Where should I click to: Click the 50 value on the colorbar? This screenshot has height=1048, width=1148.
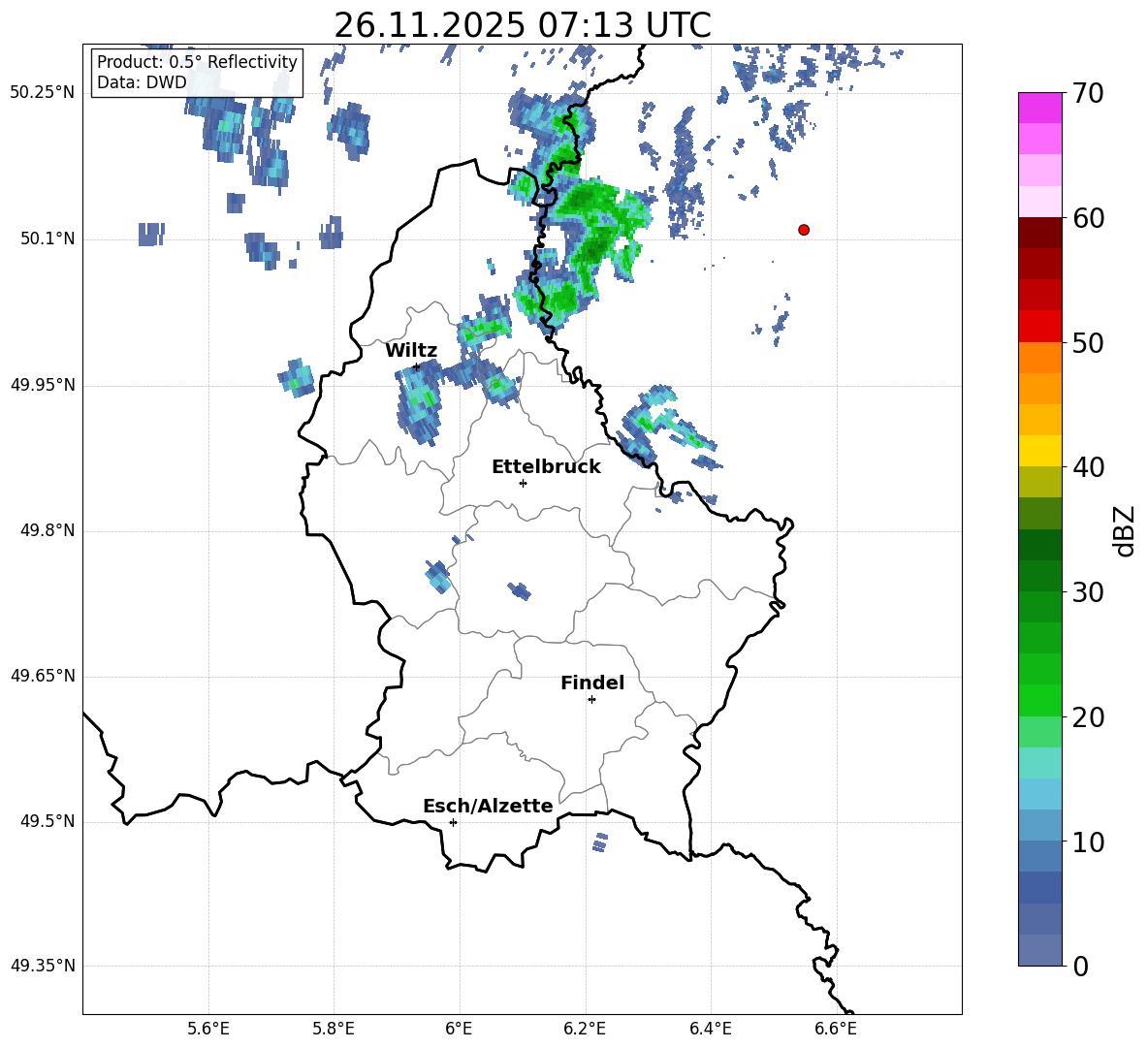pos(1088,342)
